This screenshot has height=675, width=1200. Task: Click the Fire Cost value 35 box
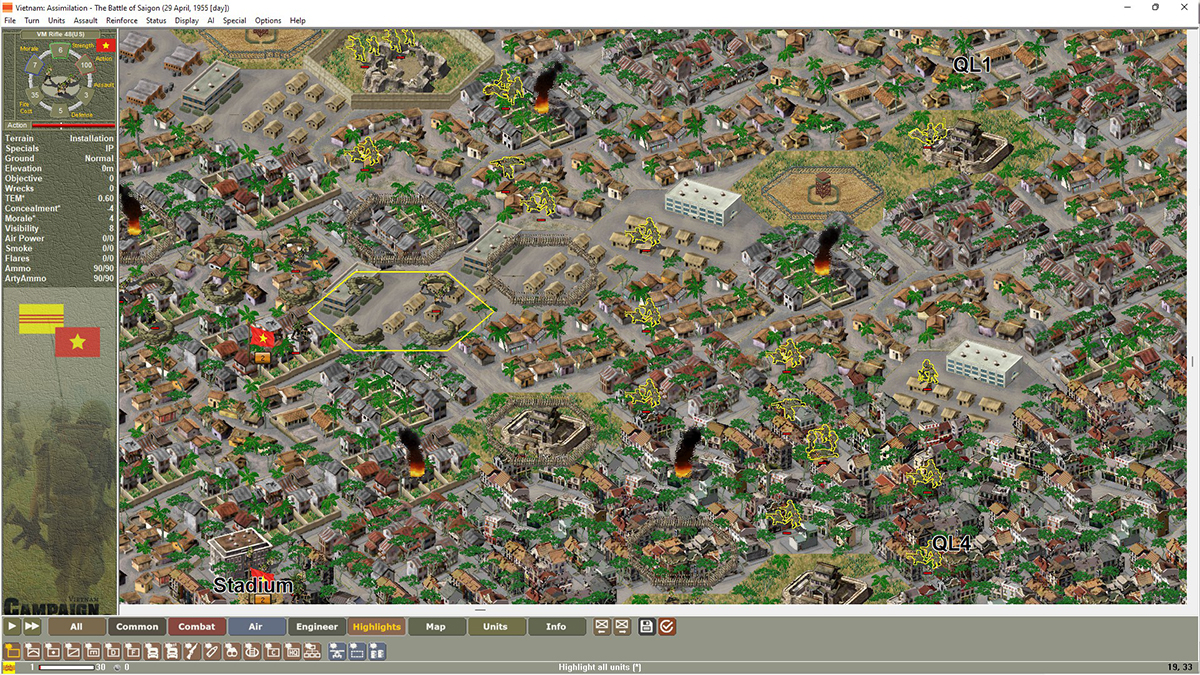pyautogui.click(x=35, y=94)
